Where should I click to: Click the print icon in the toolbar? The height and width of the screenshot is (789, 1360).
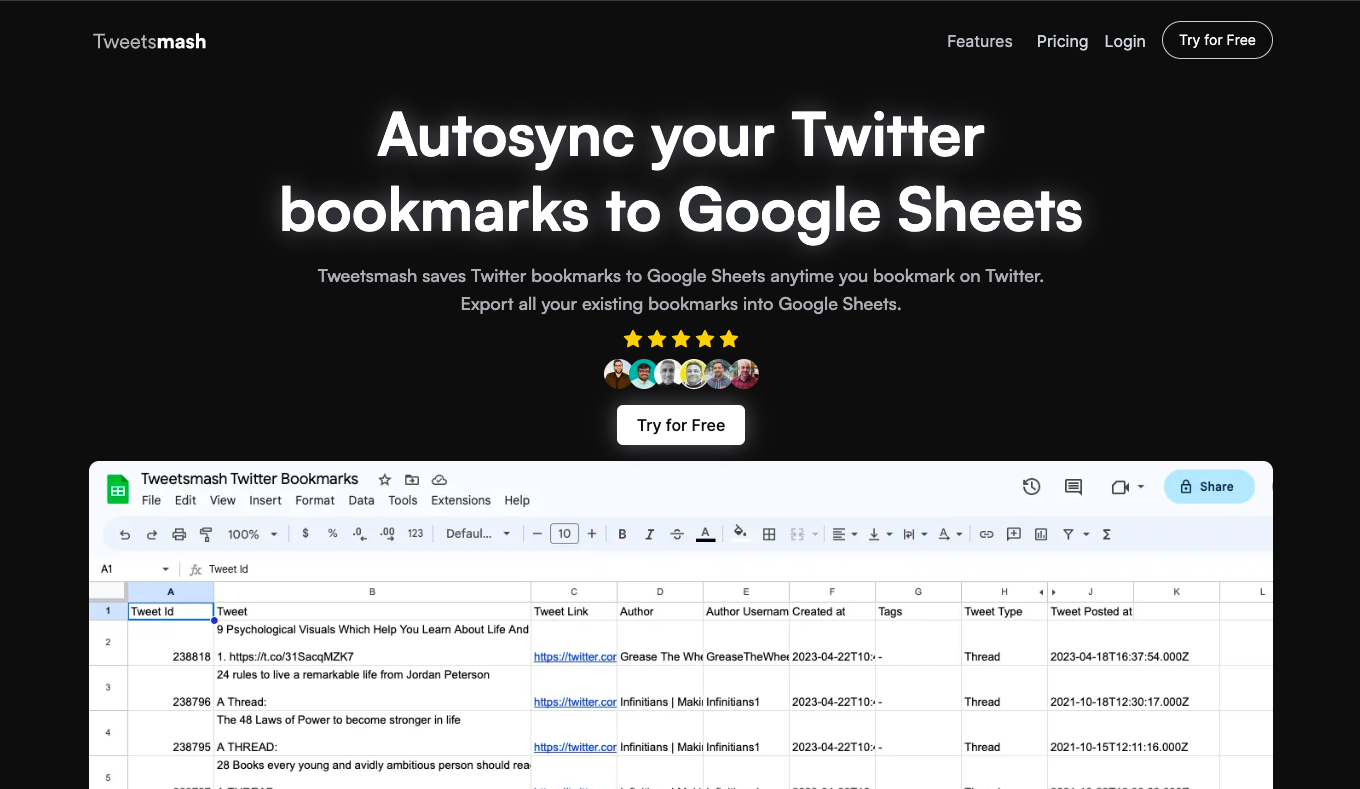click(179, 534)
